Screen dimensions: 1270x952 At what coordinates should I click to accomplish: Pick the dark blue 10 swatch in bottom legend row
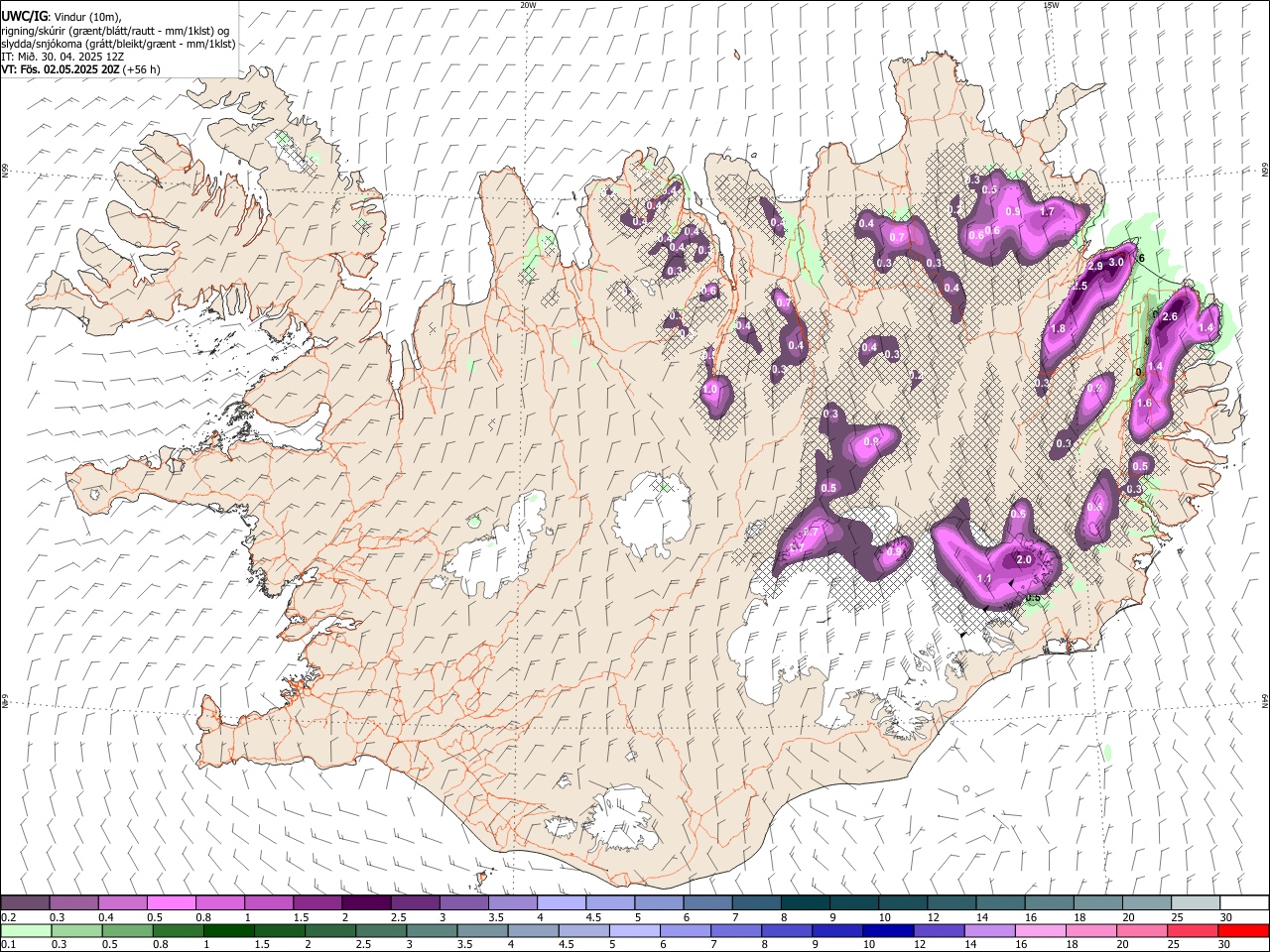click(x=888, y=931)
